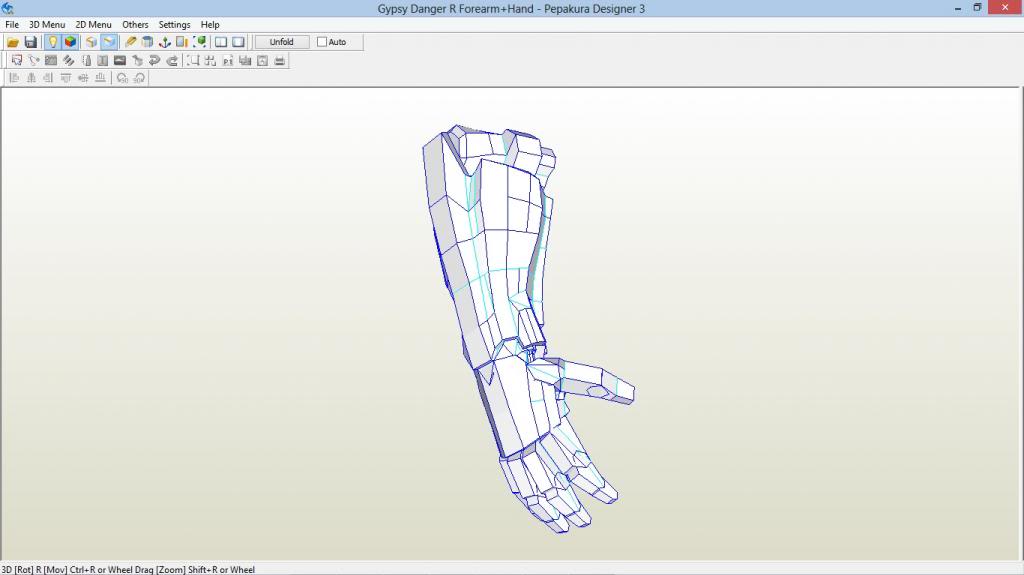Click the redo curved arrow icon
The image size is (1024, 575).
pyautogui.click(x=172, y=60)
